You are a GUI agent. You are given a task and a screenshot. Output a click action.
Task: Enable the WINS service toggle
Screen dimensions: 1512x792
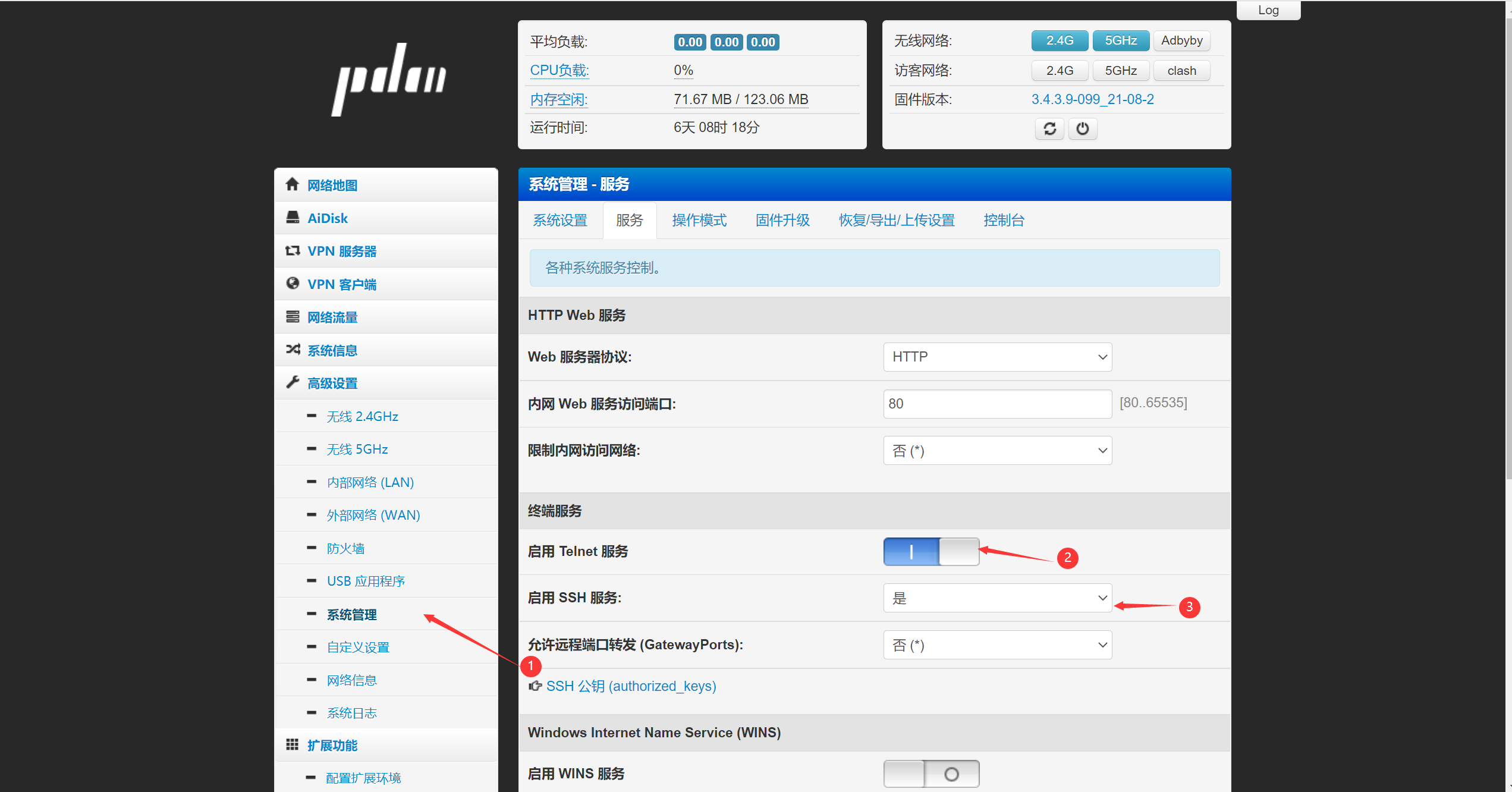931,774
